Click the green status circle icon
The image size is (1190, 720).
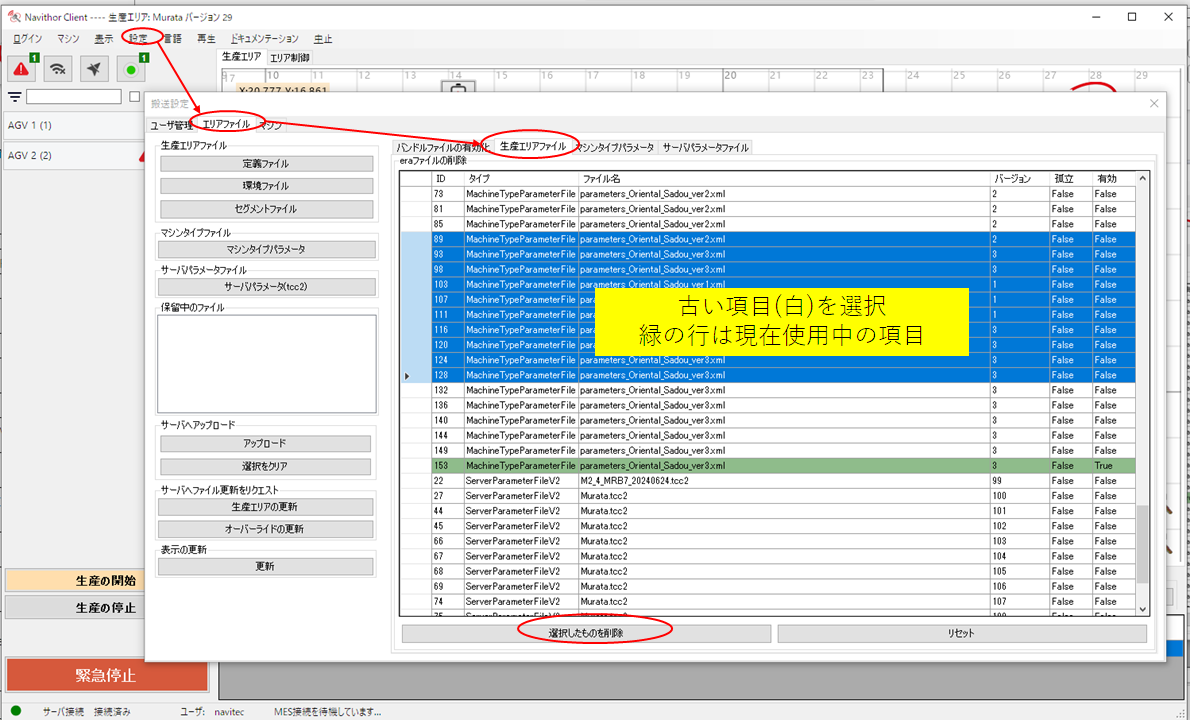pyautogui.click(x=131, y=69)
